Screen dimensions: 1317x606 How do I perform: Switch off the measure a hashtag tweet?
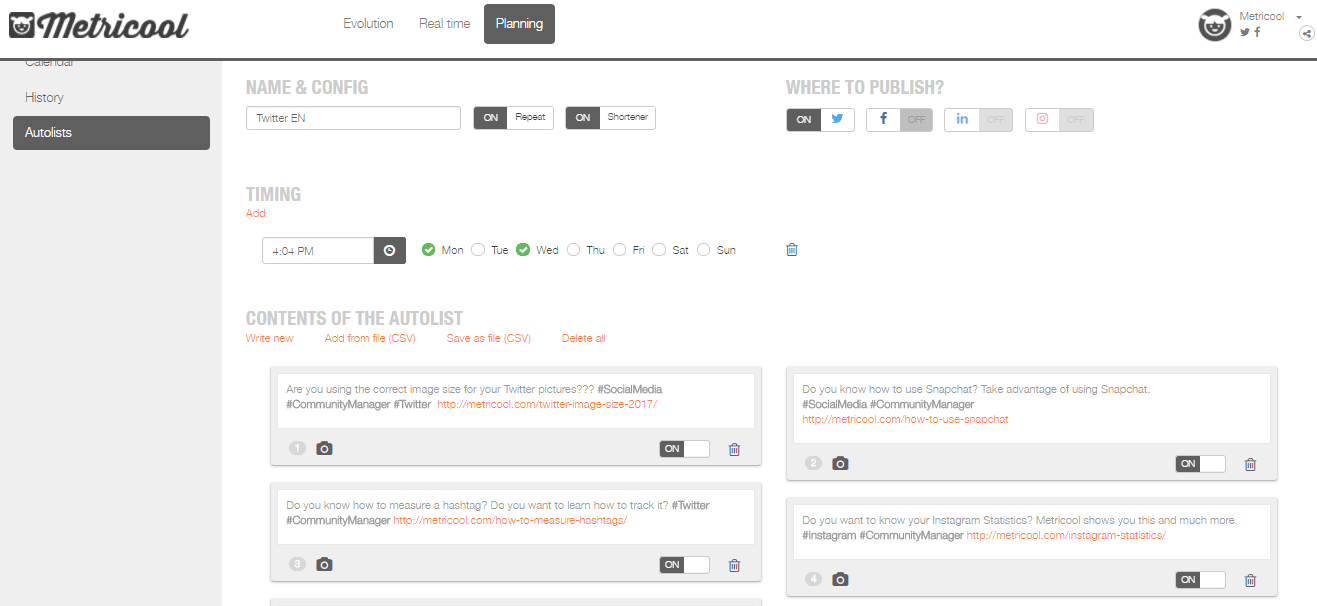pyautogui.click(x=684, y=565)
